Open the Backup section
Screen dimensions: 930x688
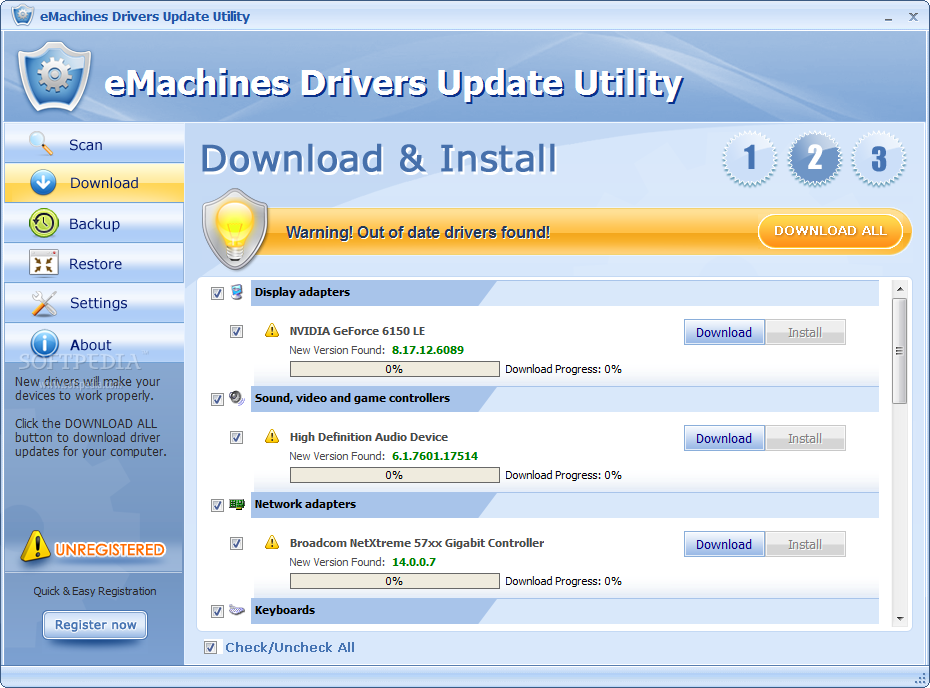click(94, 223)
